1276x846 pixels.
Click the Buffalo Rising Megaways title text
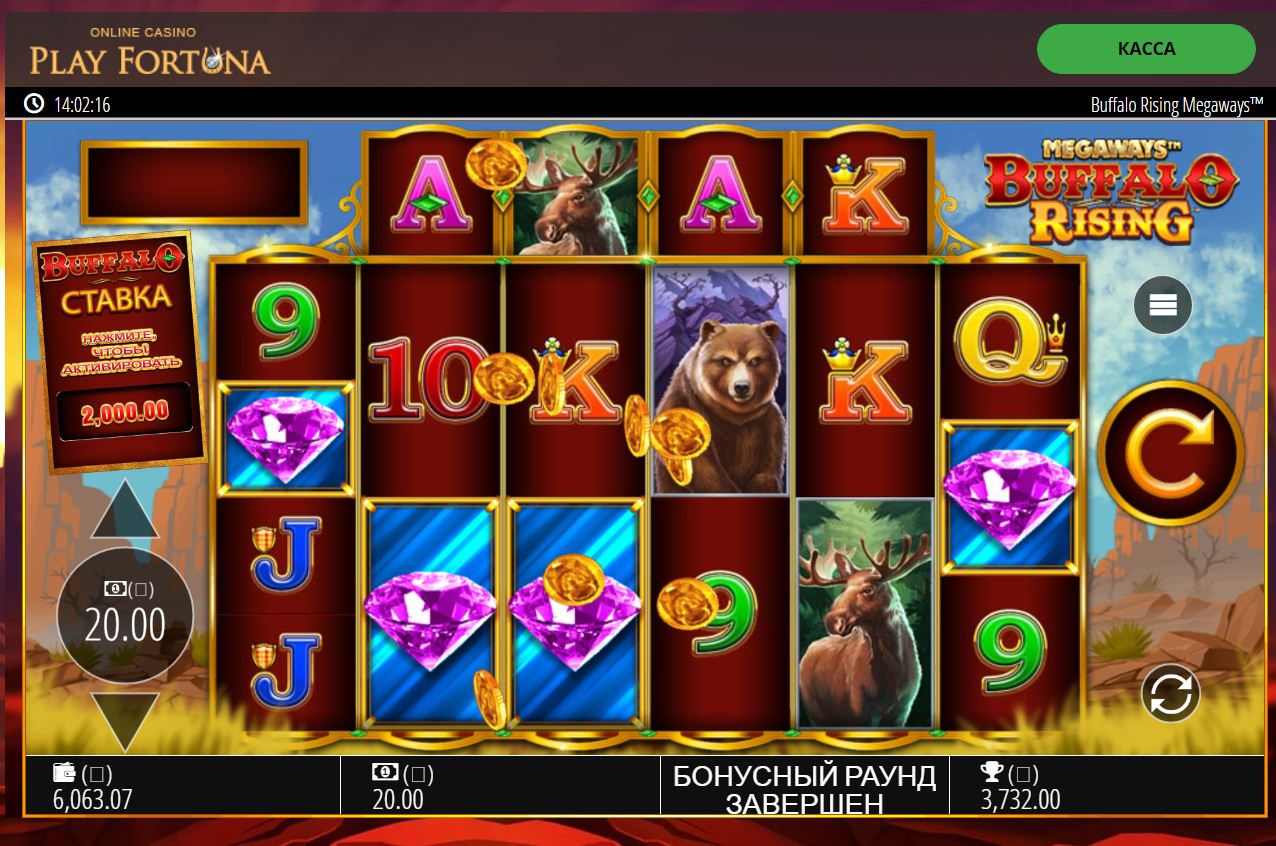click(x=1176, y=104)
